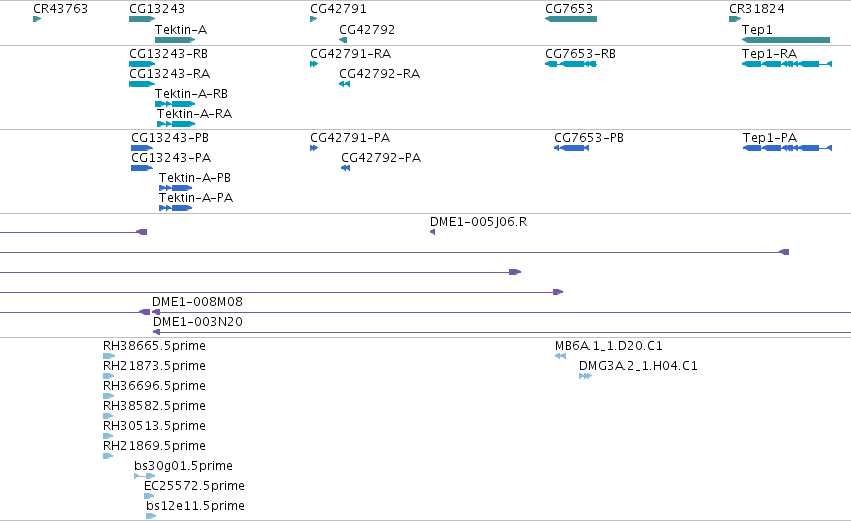Select EST RH38665.5prime

[x=154, y=346]
